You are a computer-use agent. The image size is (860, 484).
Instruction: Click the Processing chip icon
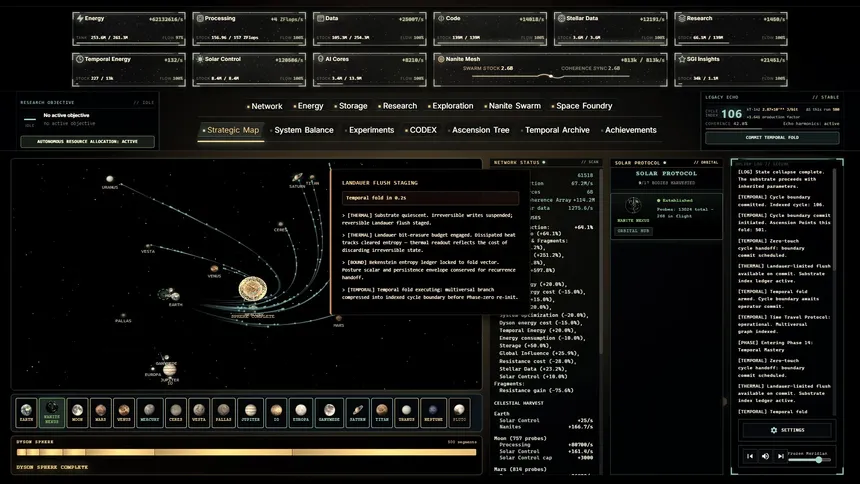200,18
